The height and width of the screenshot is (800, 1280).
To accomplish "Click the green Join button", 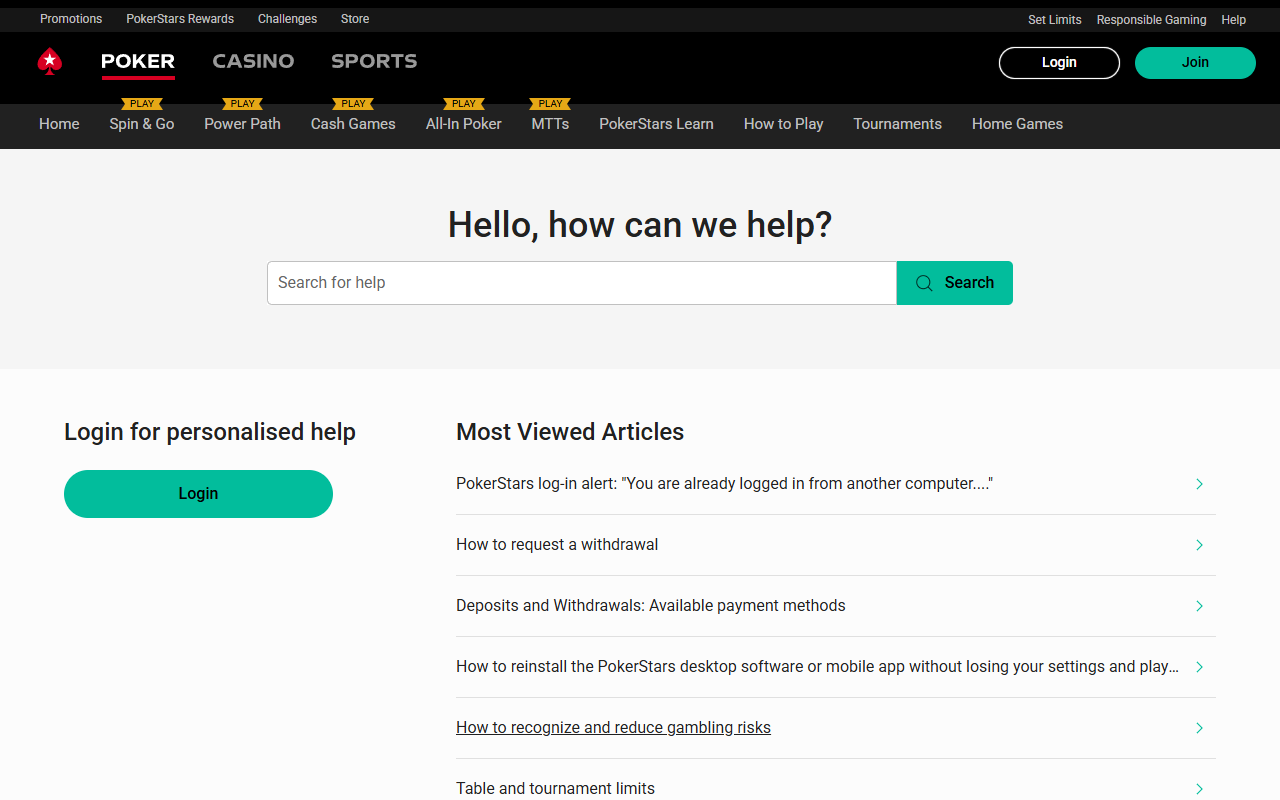I will [1195, 62].
